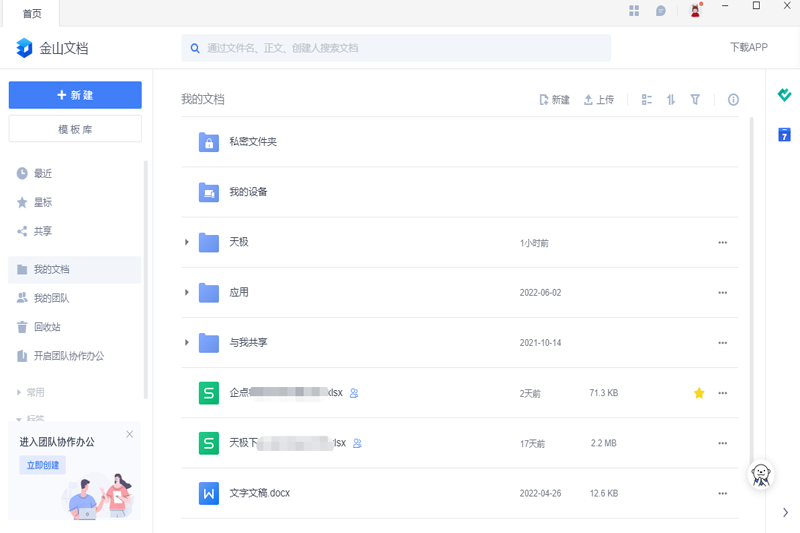Unstar the 企点 spreadsheet yellow star
The width and height of the screenshot is (800, 533).
[699, 393]
